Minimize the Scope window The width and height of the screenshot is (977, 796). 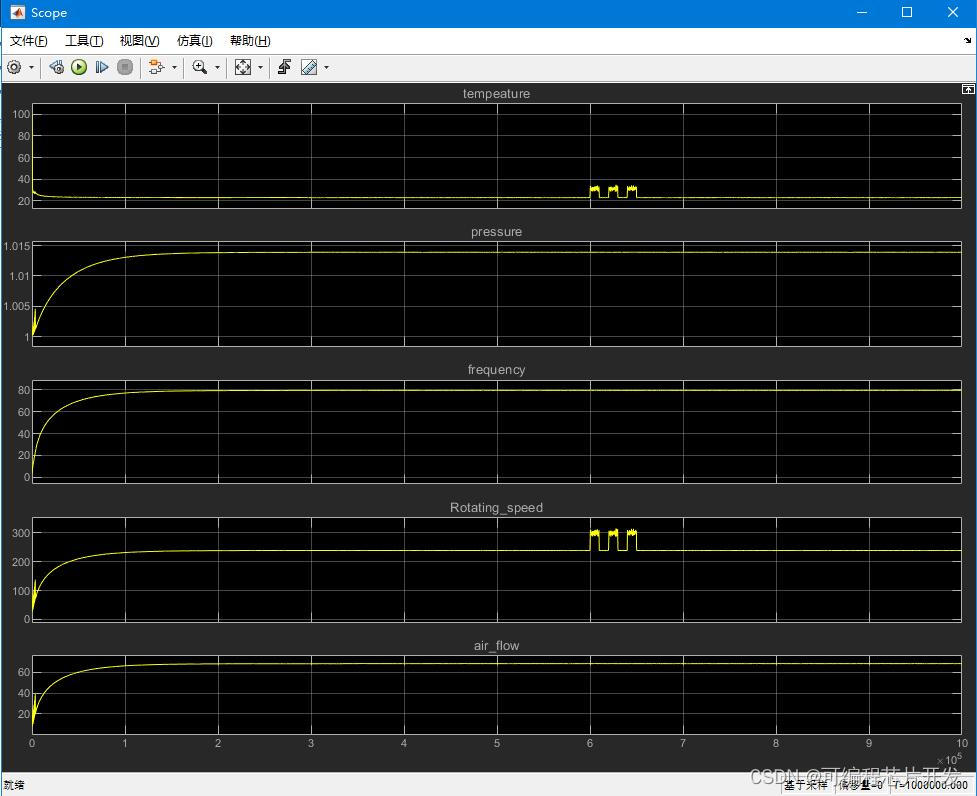[862, 12]
